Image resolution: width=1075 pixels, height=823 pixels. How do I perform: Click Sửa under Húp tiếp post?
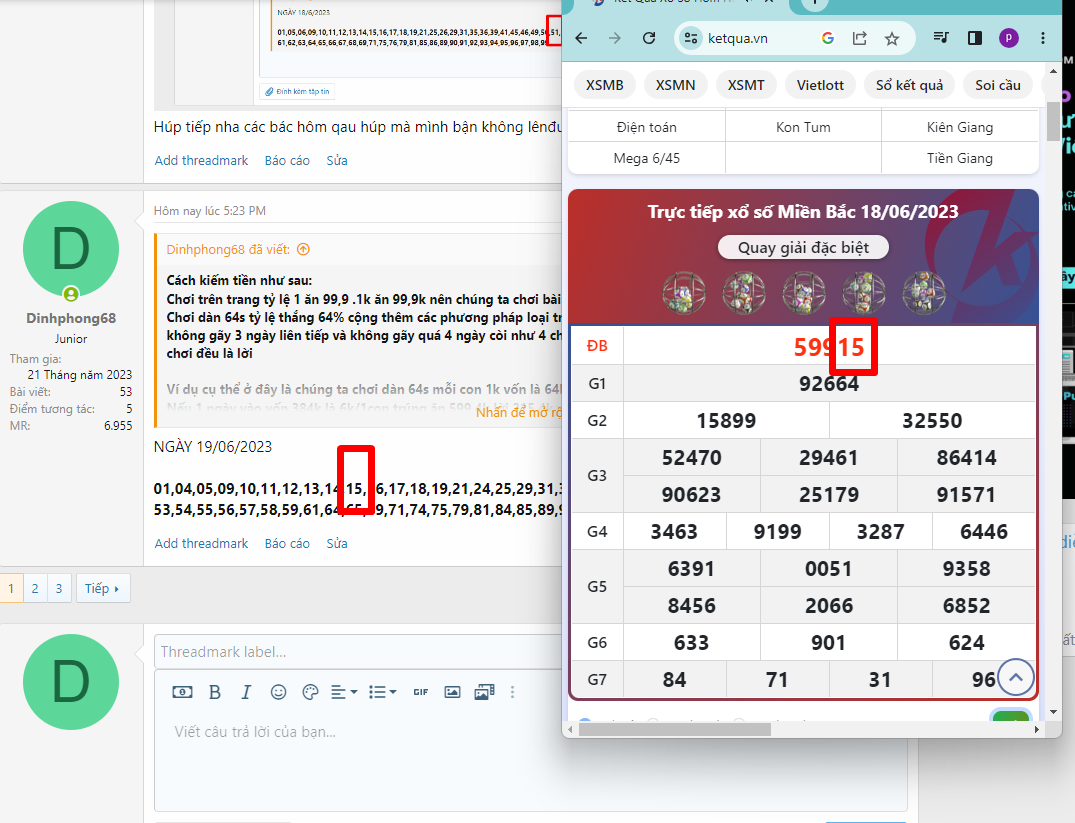coord(337,160)
